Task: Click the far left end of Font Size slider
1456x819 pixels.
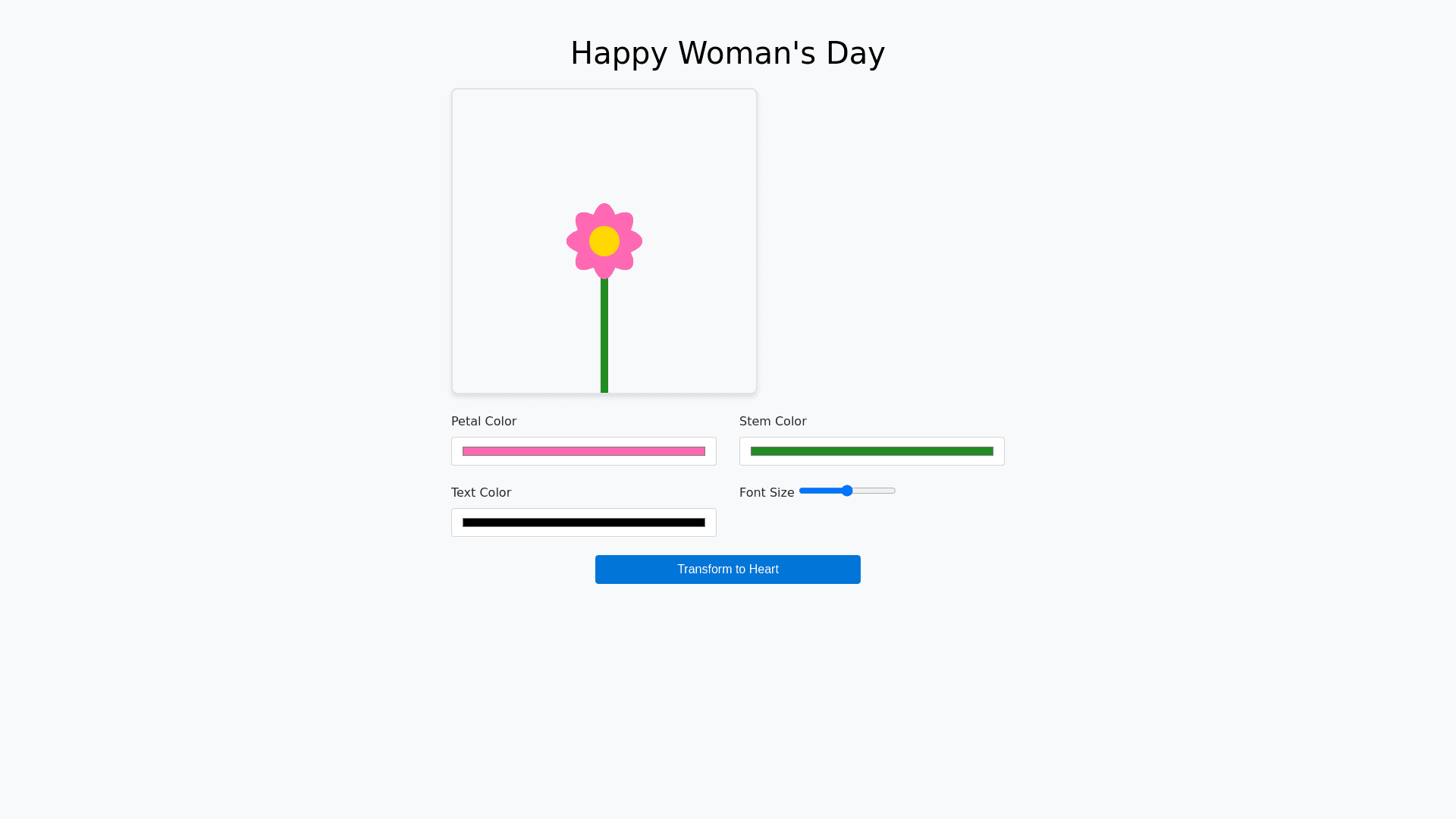Action: [801, 491]
